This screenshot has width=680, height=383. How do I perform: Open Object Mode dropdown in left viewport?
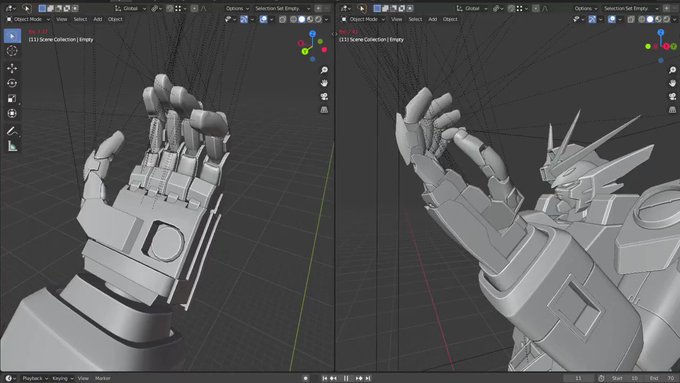coord(28,20)
